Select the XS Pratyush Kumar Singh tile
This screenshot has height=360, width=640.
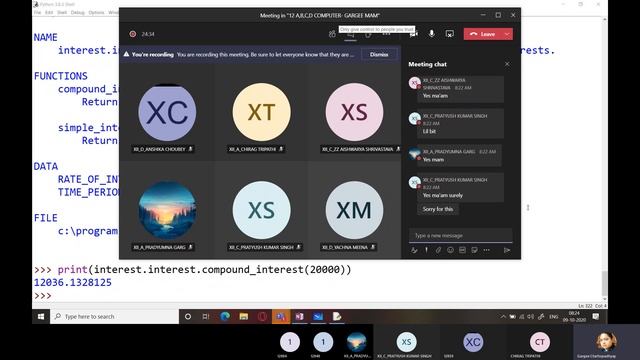261,210
